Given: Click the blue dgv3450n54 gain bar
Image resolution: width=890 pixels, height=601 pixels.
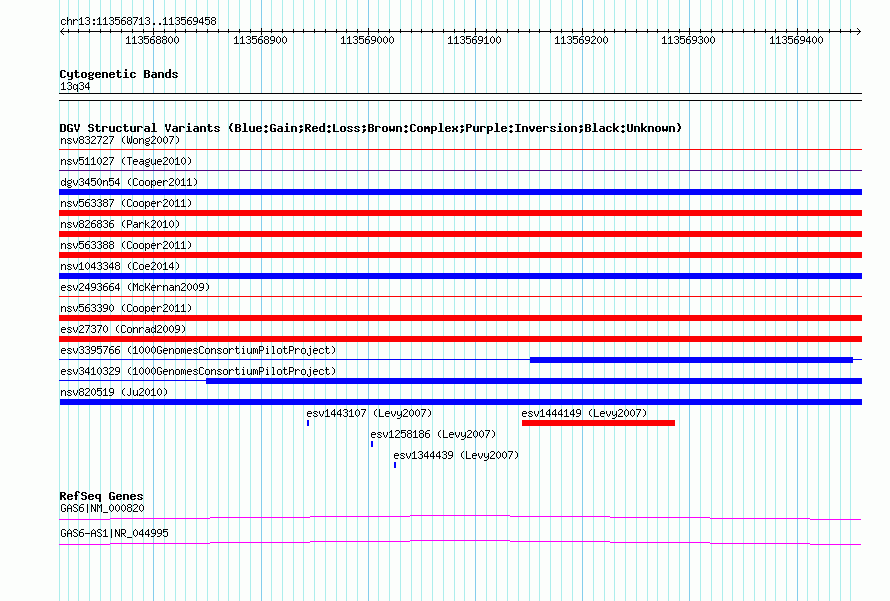Looking at the screenshot, I should (x=460, y=192).
